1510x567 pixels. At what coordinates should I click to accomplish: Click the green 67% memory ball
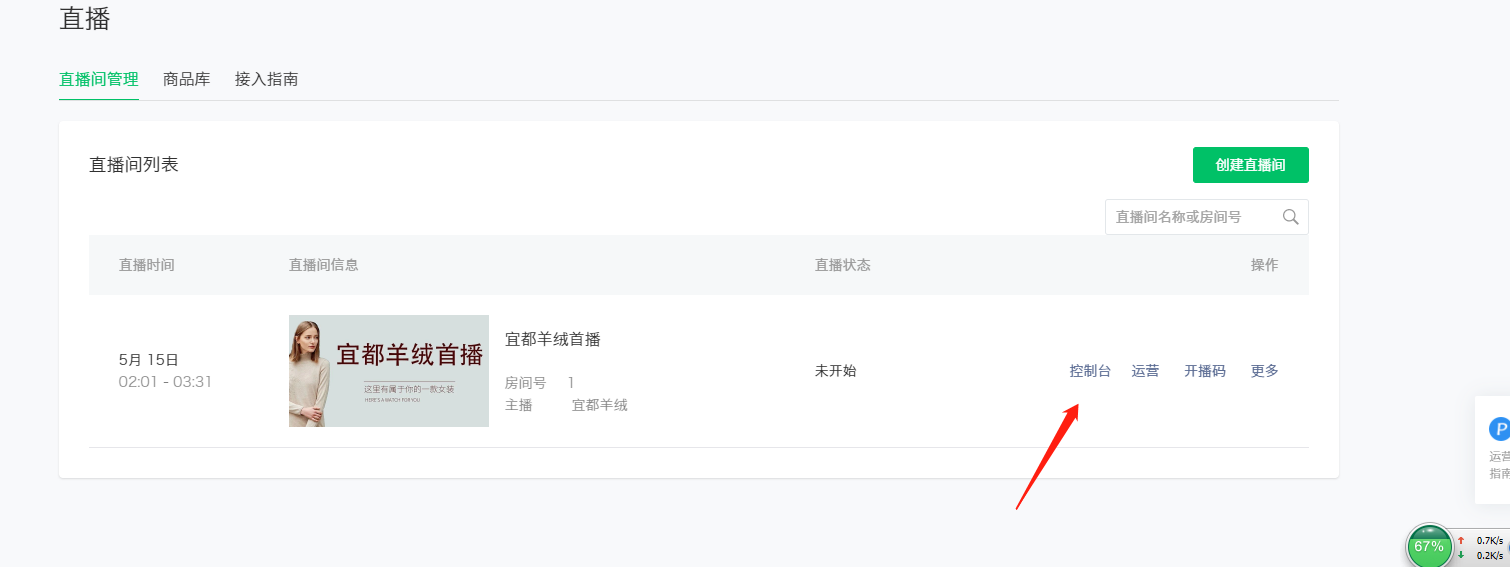tap(1428, 546)
